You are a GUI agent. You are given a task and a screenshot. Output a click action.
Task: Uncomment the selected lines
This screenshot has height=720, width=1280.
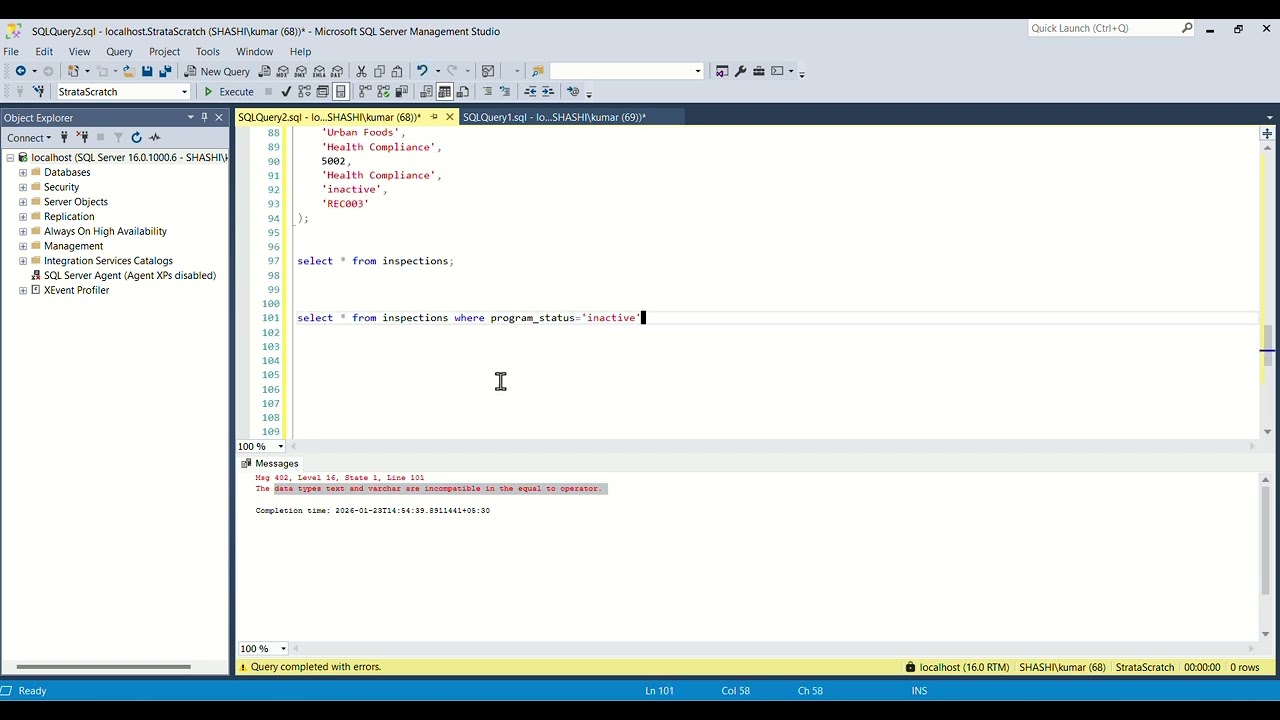pos(505,91)
